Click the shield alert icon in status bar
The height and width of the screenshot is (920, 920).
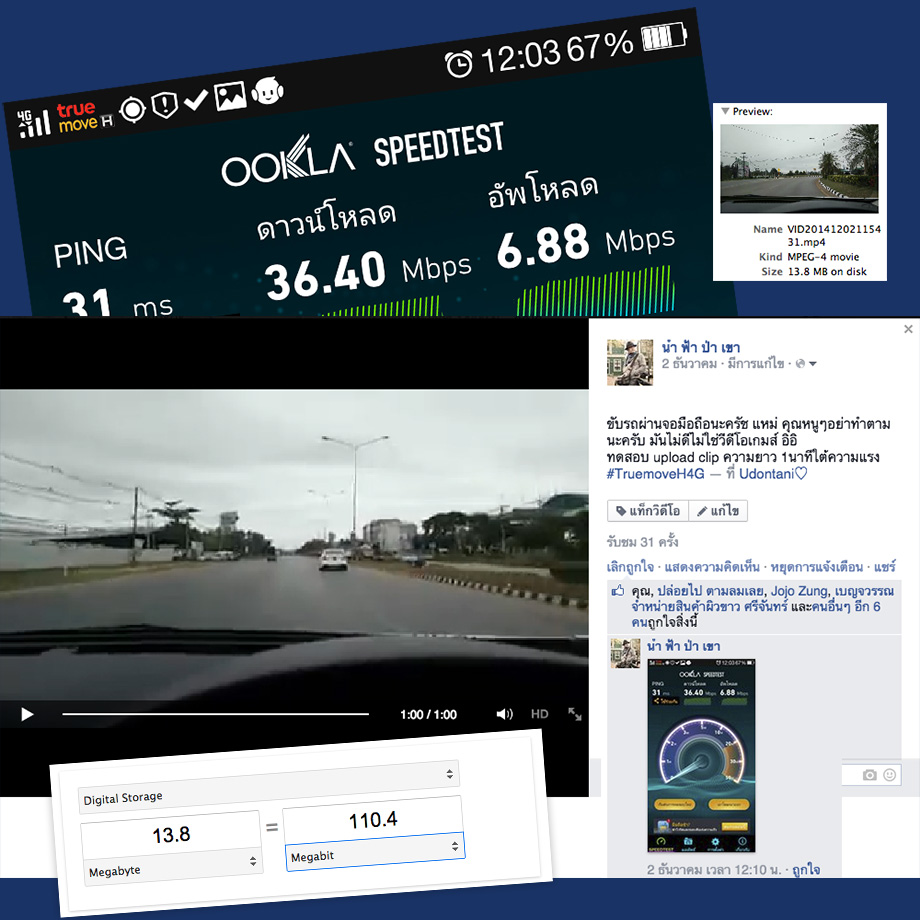coord(165,104)
